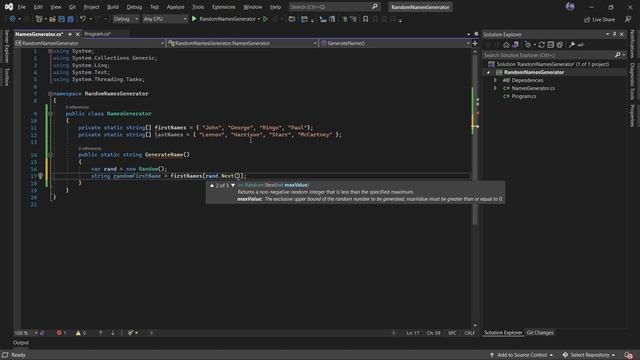Collapse the NamesGenerator class block
Viewport: 640px width, 360px height.
pyautogui.click(x=51, y=113)
